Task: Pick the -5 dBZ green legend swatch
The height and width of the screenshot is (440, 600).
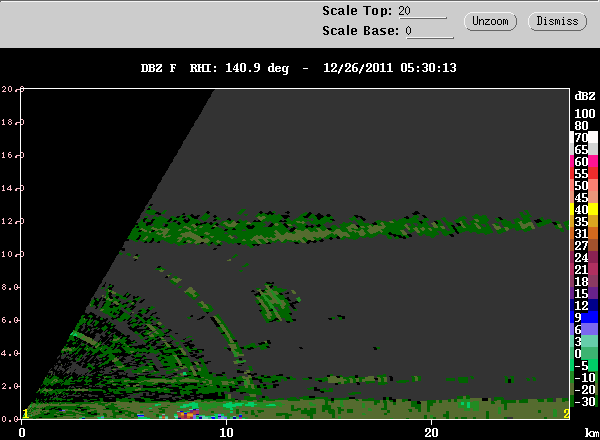Action: (593, 365)
